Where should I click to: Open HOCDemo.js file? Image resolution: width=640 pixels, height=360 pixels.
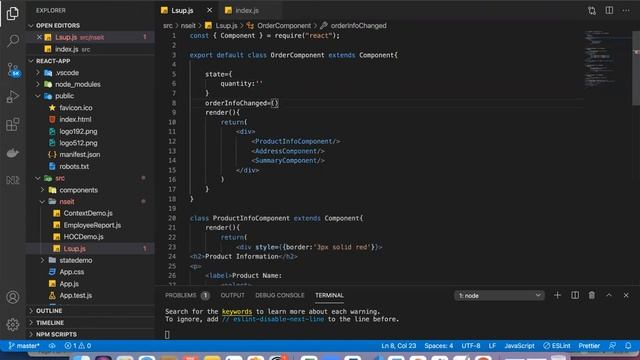(83, 237)
